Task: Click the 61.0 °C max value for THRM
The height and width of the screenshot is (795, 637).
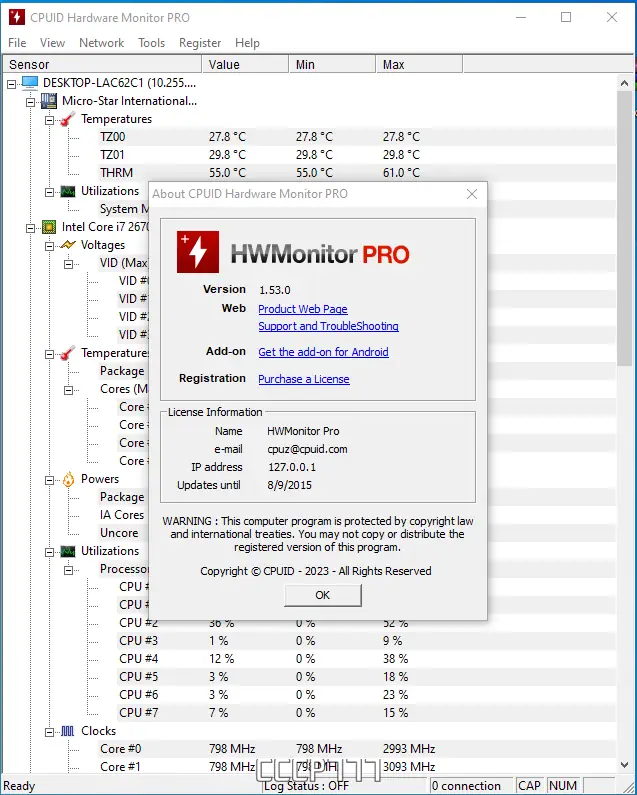Action: pyautogui.click(x=401, y=173)
